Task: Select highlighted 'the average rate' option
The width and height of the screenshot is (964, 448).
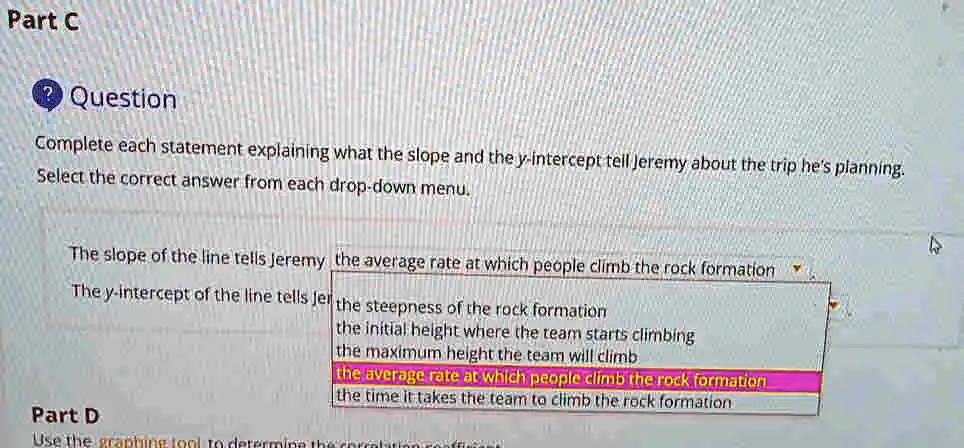Action: tap(577, 379)
